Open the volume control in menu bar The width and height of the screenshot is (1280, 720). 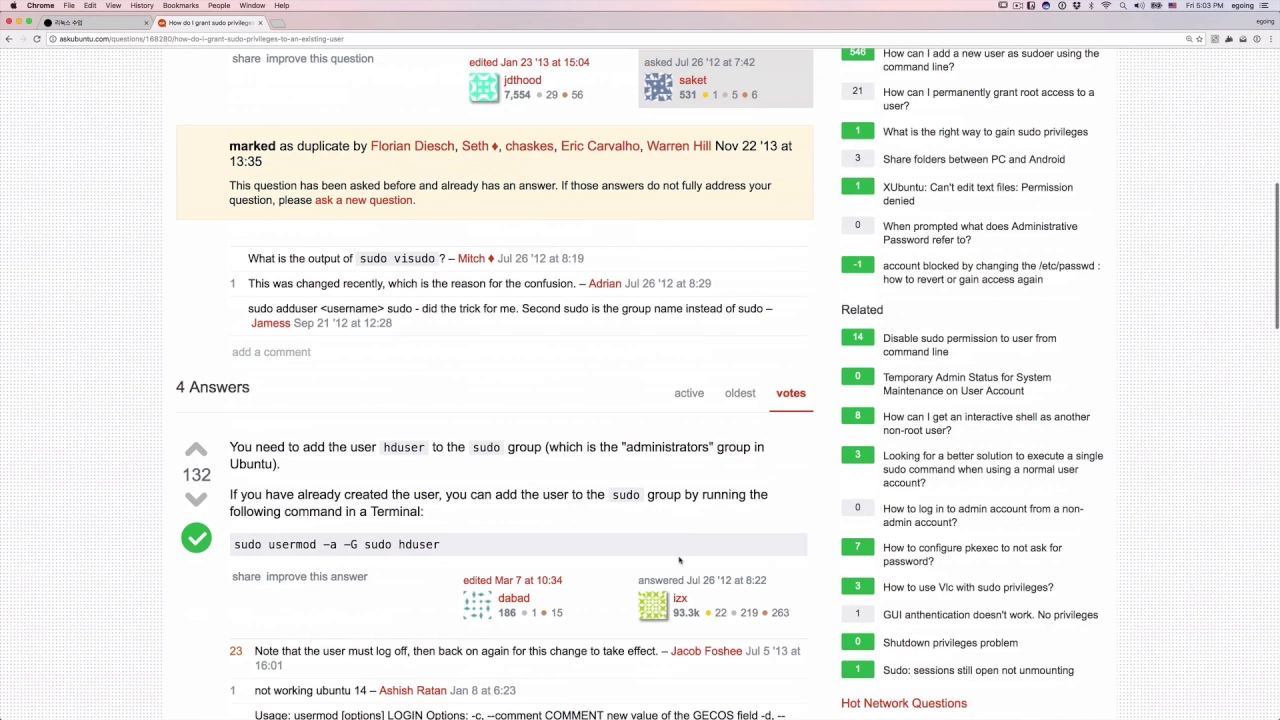(1139, 5)
